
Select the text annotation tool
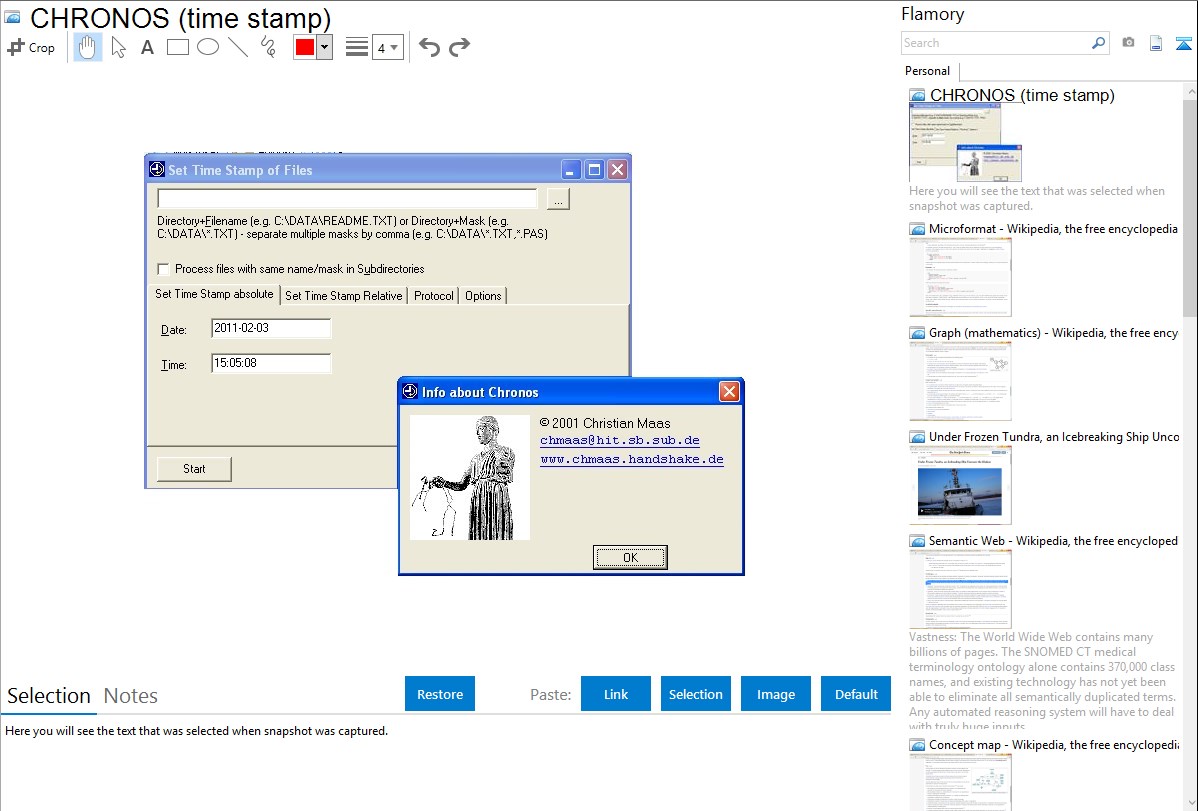(147, 47)
